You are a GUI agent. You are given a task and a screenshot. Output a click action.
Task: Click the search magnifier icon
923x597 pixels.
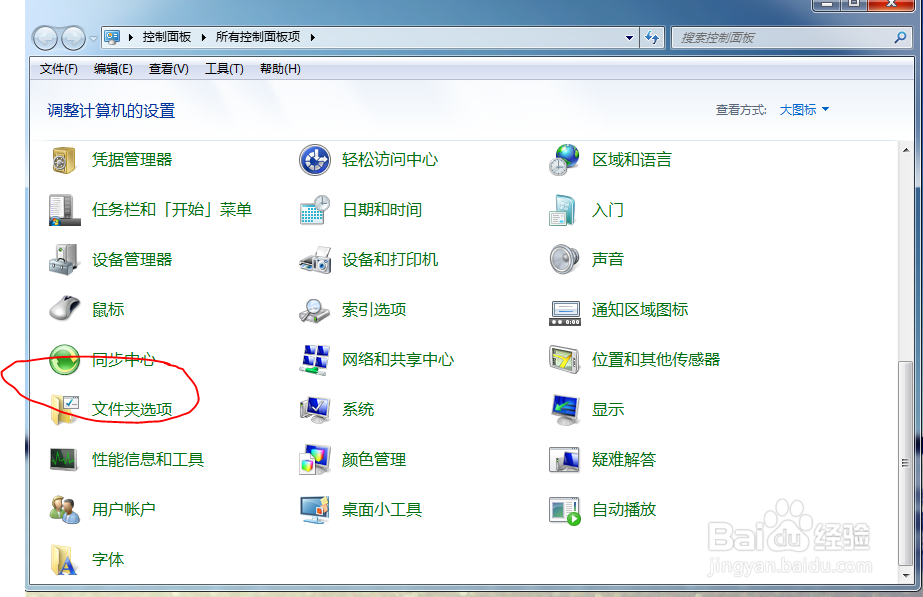pyautogui.click(x=899, y=38)
